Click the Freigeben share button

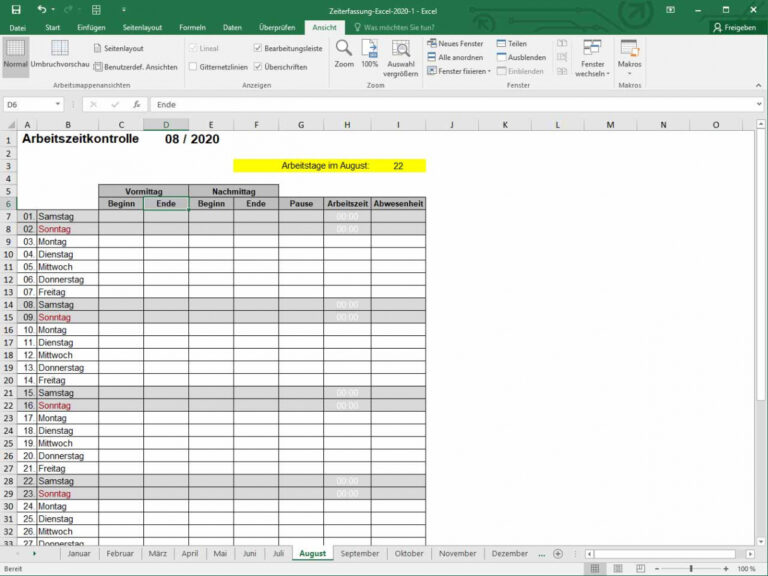732,27
